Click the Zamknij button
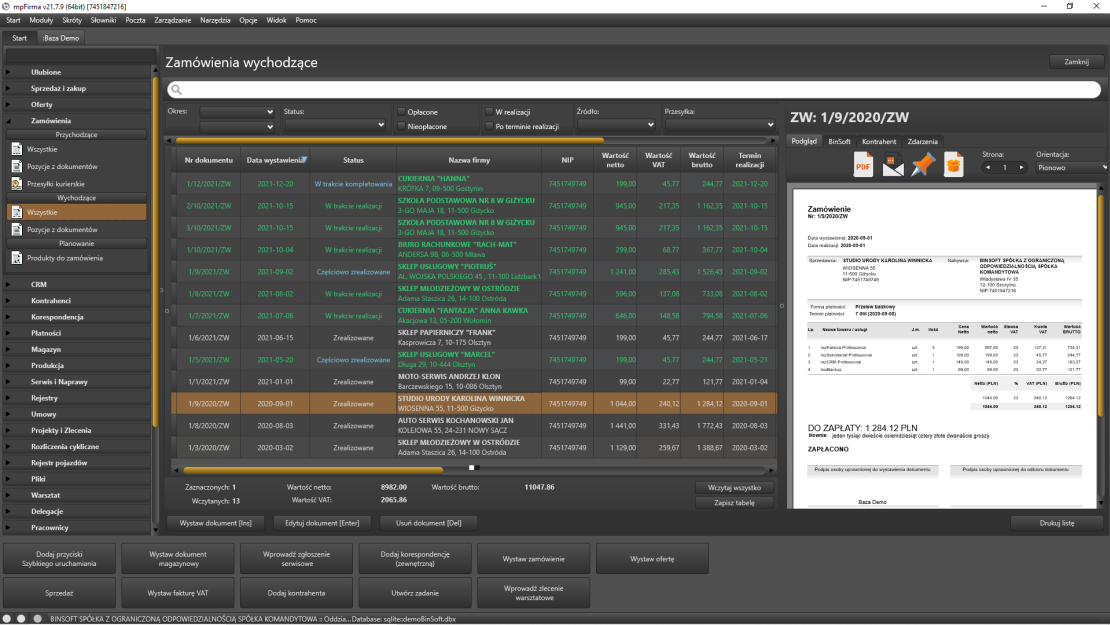Image resolution: width=1110 pixels, height=625 pixels. tap(1076, 62)
